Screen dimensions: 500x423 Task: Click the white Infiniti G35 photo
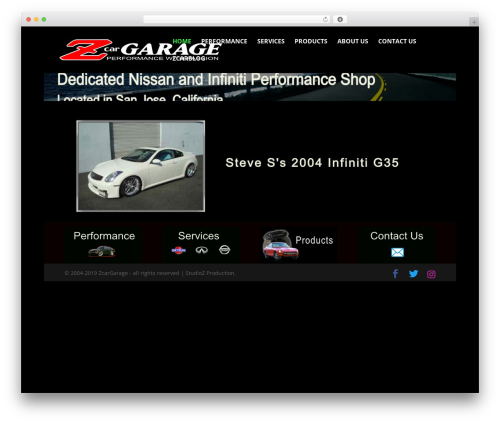(141, 166)
